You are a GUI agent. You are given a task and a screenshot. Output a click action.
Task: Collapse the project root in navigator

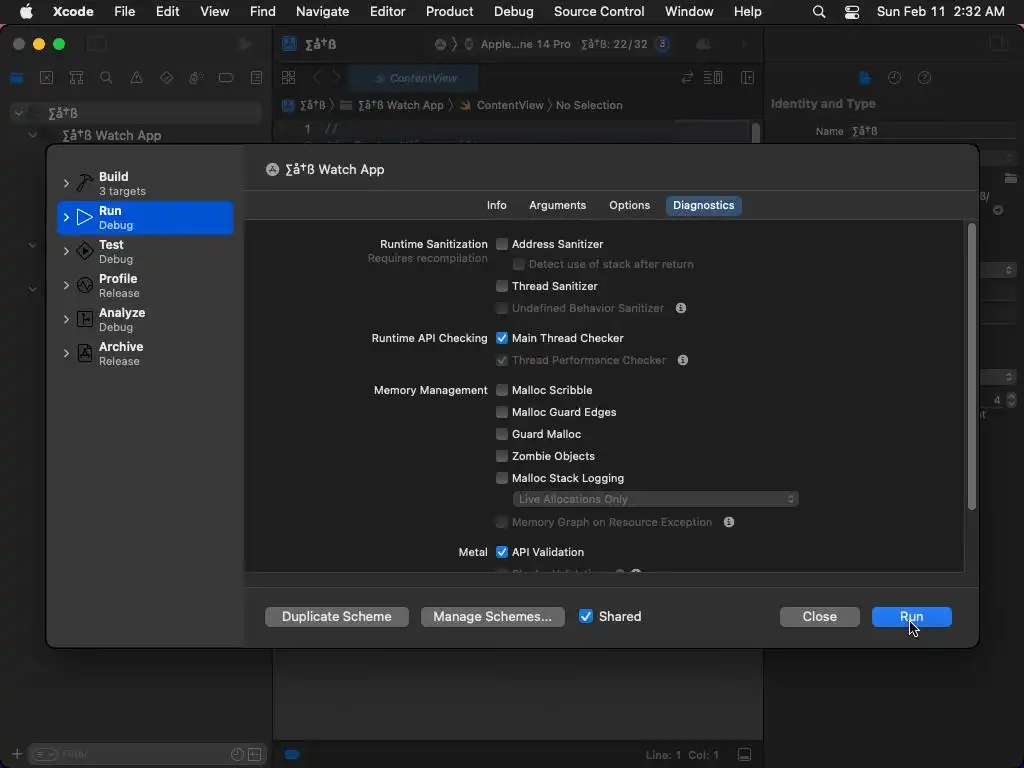point(19,114)
